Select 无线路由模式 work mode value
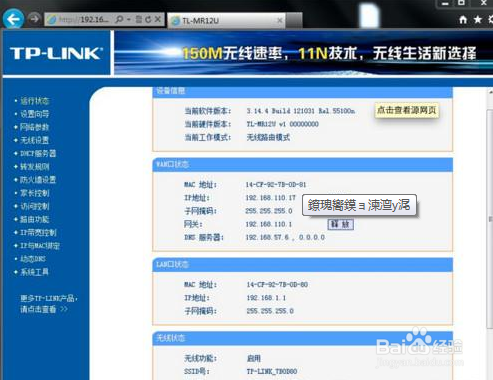 tap(268, 137)
